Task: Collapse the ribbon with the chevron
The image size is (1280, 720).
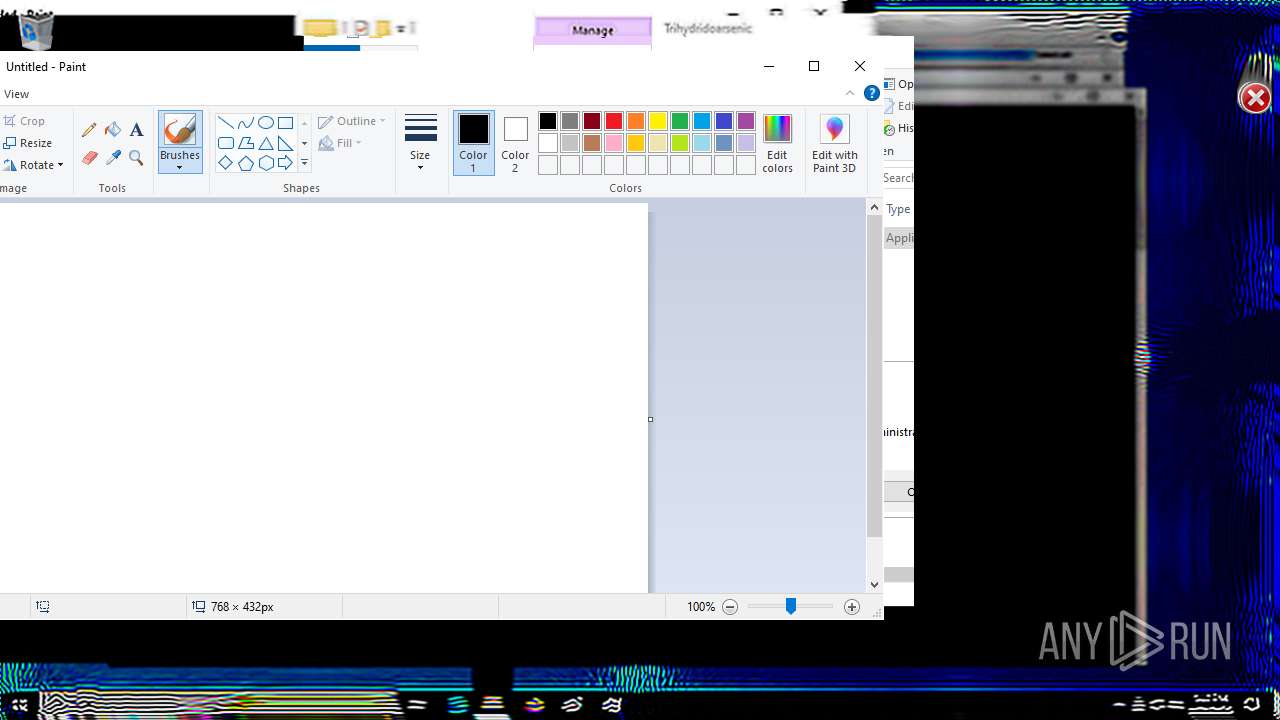Action: click(x=850, y=93)
